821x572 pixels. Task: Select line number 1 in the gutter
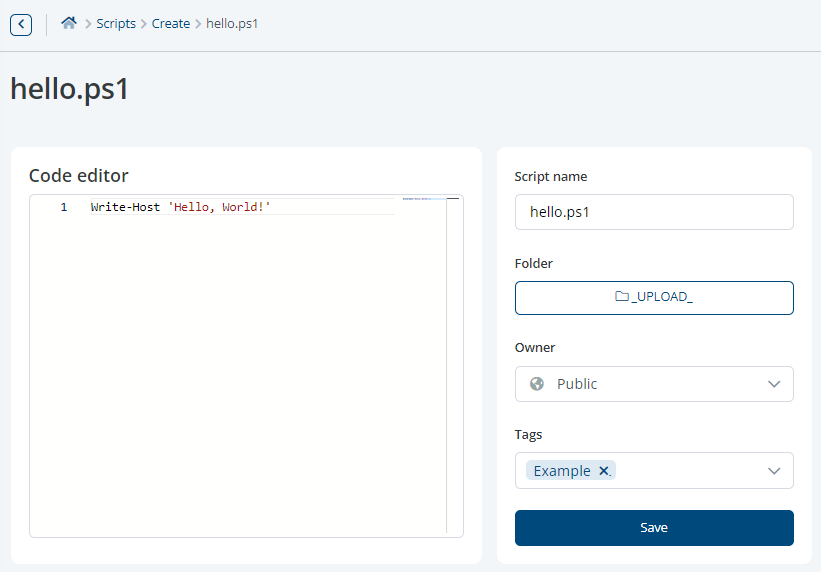64,207
